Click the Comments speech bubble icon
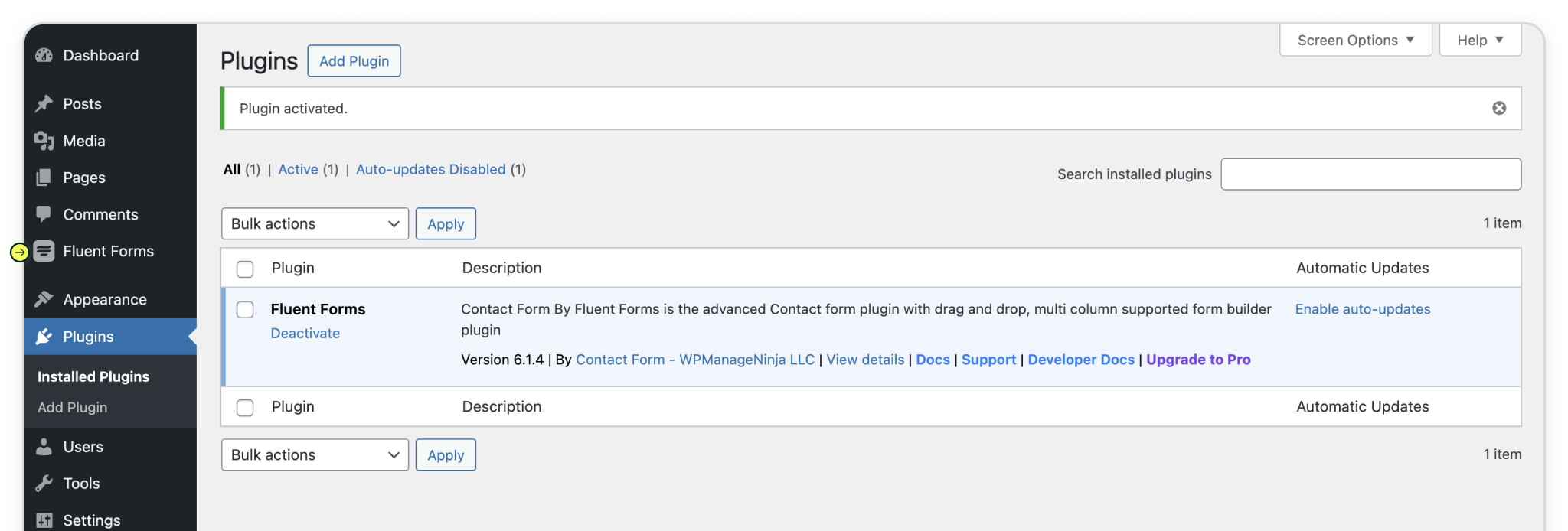1568x531 pixels. tap(44, 214)
